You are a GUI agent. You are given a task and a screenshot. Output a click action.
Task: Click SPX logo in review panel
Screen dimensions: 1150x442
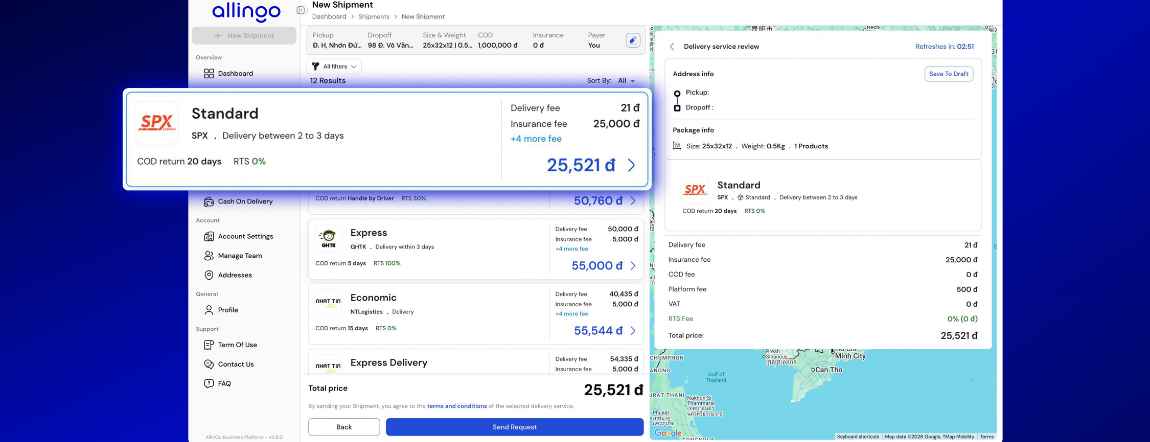(695, 190)
